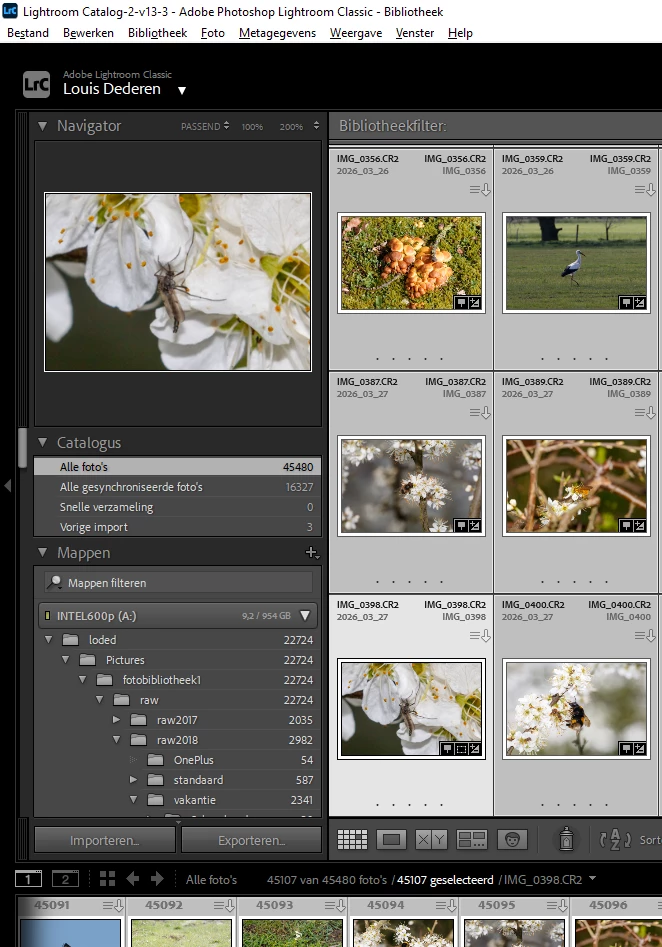Viewport: 662px width, 947px height.
Task: Click metadata badge on IMG_0400 cell
Action: (645, 636)
